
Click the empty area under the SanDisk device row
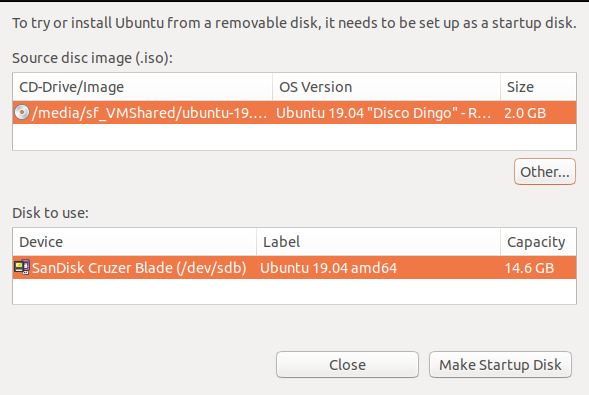point(294,291)
